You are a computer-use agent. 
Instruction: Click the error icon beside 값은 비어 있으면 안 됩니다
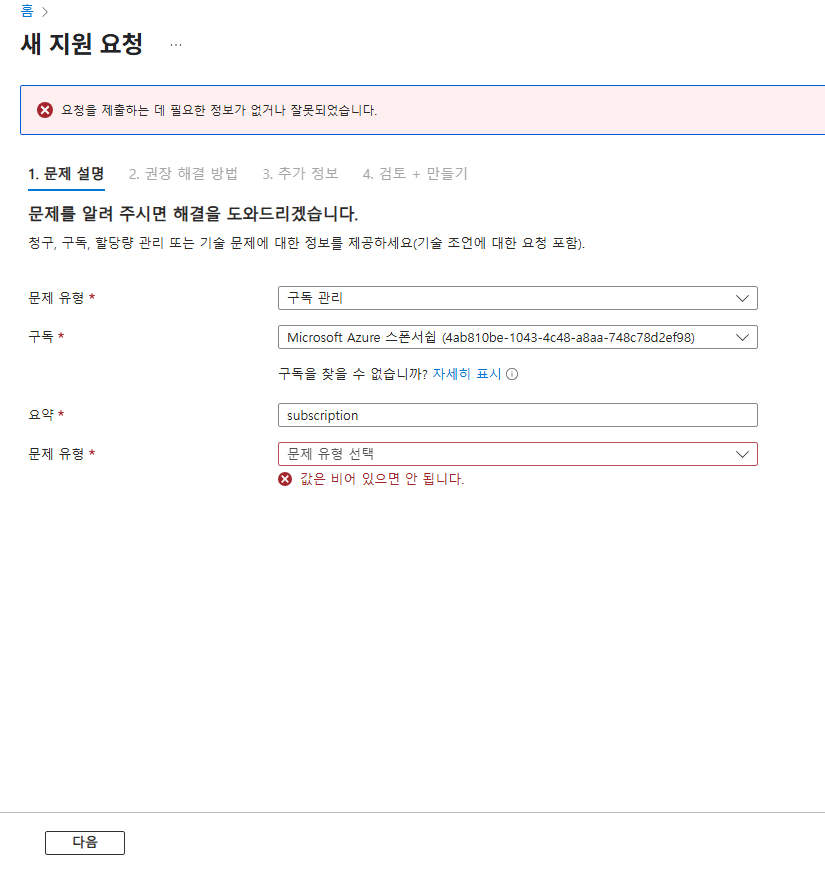click(285, 479)
